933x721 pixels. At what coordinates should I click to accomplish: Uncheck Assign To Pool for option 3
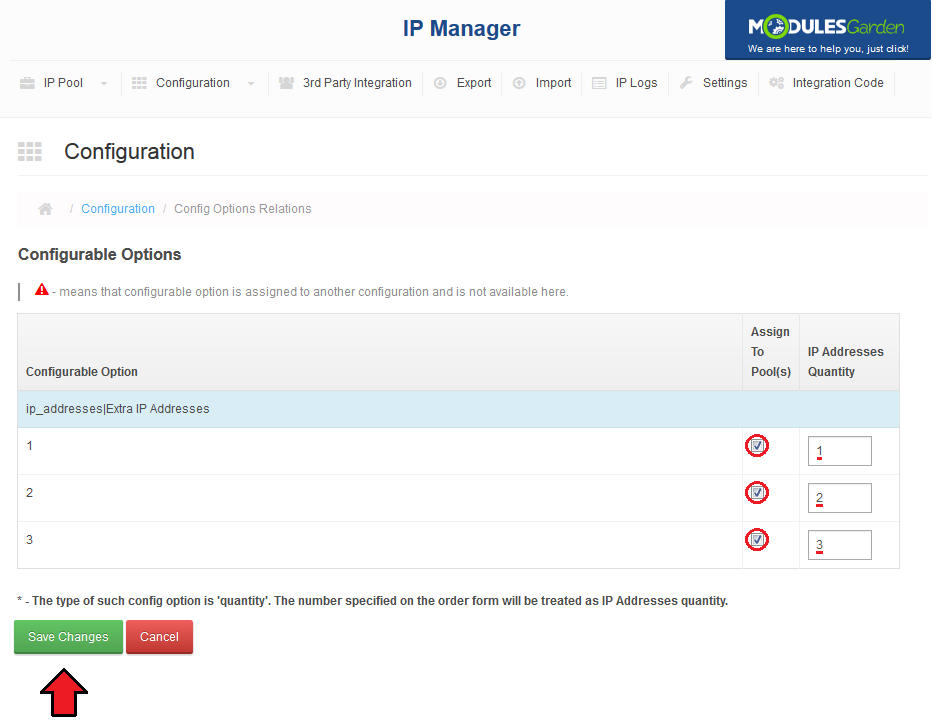pyautogui.click(x=757, y=540)
